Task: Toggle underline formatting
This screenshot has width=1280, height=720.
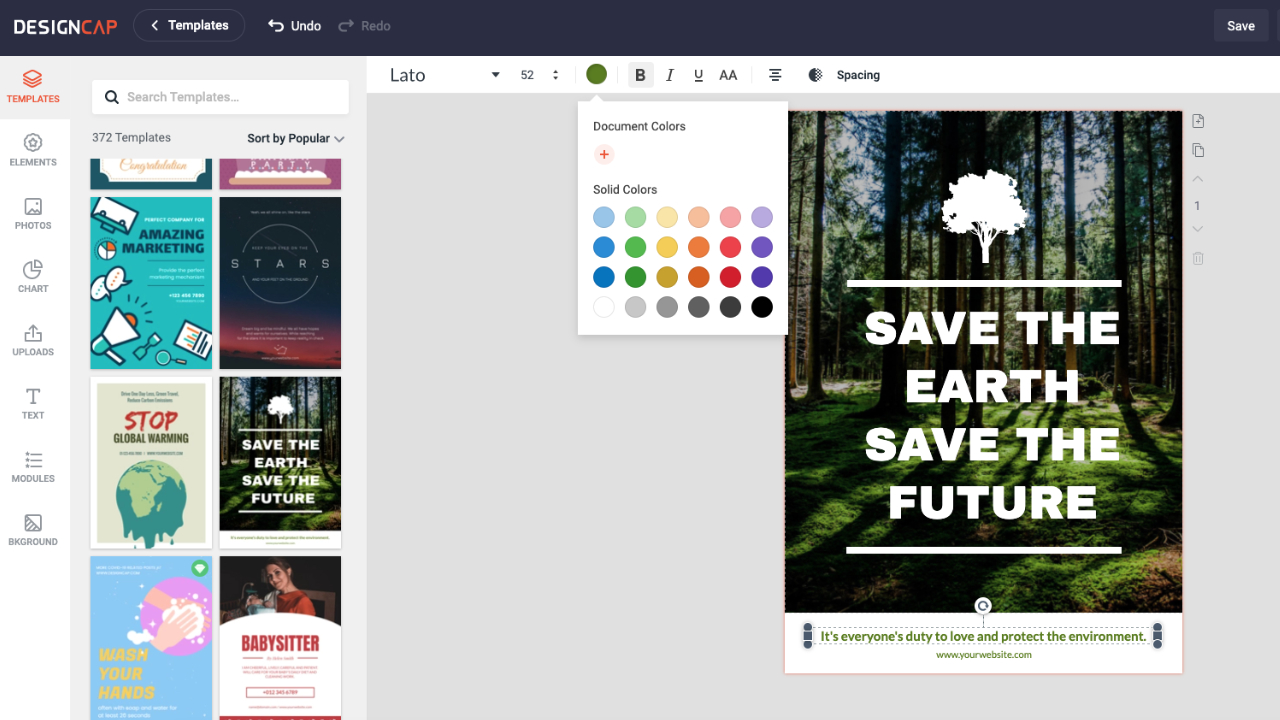Action: click(x=698, y=75)
